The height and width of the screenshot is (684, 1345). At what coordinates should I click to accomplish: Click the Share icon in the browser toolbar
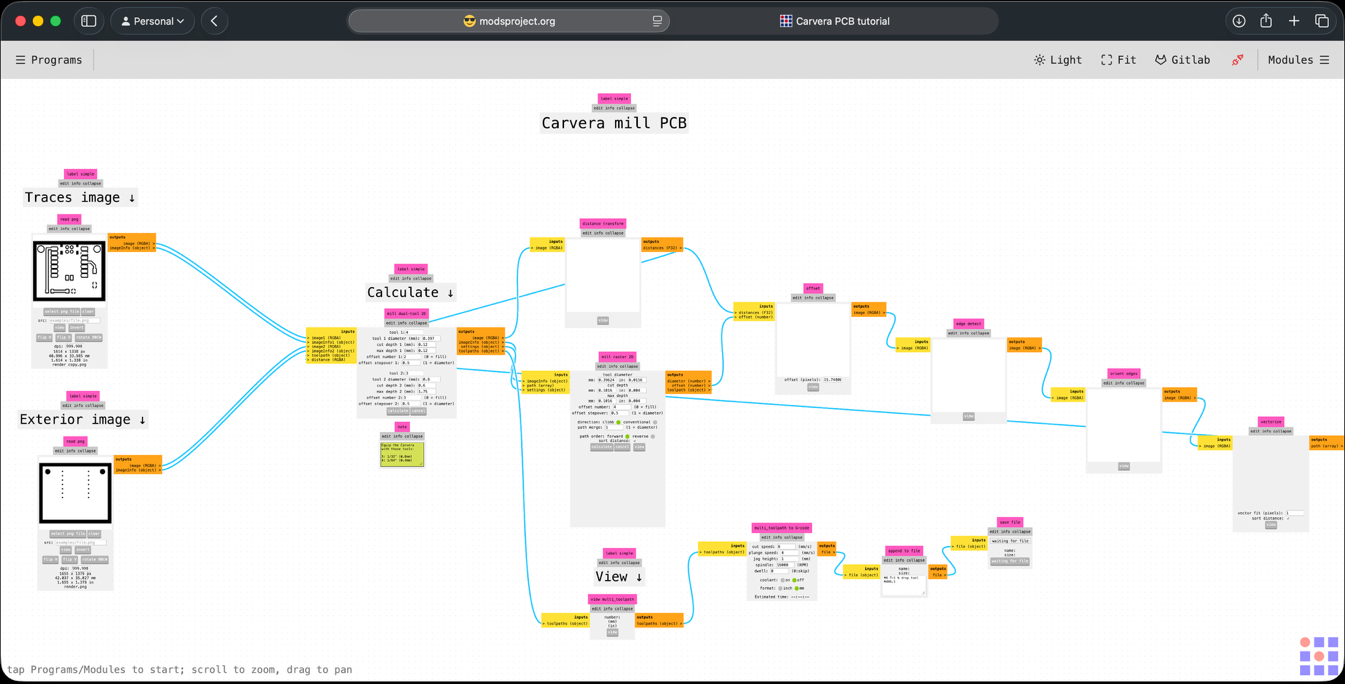(1266, 21)
